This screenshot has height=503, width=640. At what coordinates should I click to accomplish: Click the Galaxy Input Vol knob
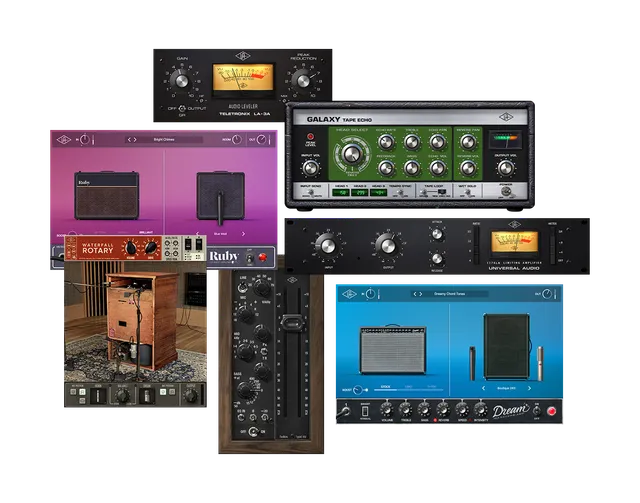tap(310, 168)
